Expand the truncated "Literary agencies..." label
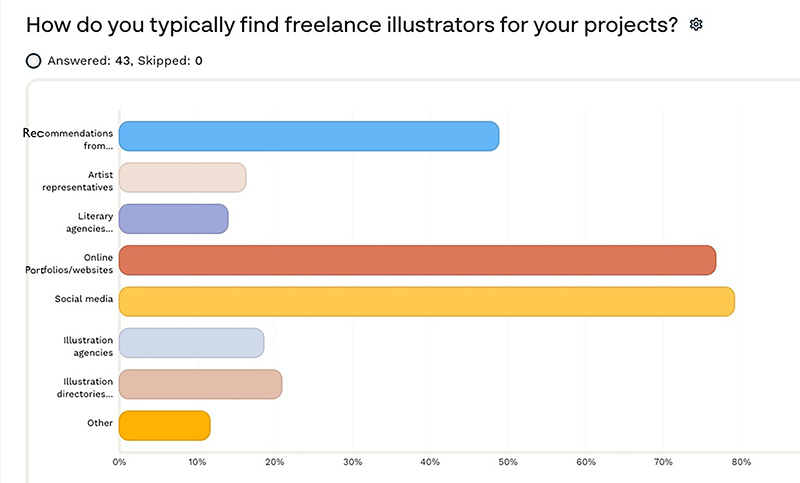Image resolution: width=800 pixels, height=483 pixels. tap(88, 221)
